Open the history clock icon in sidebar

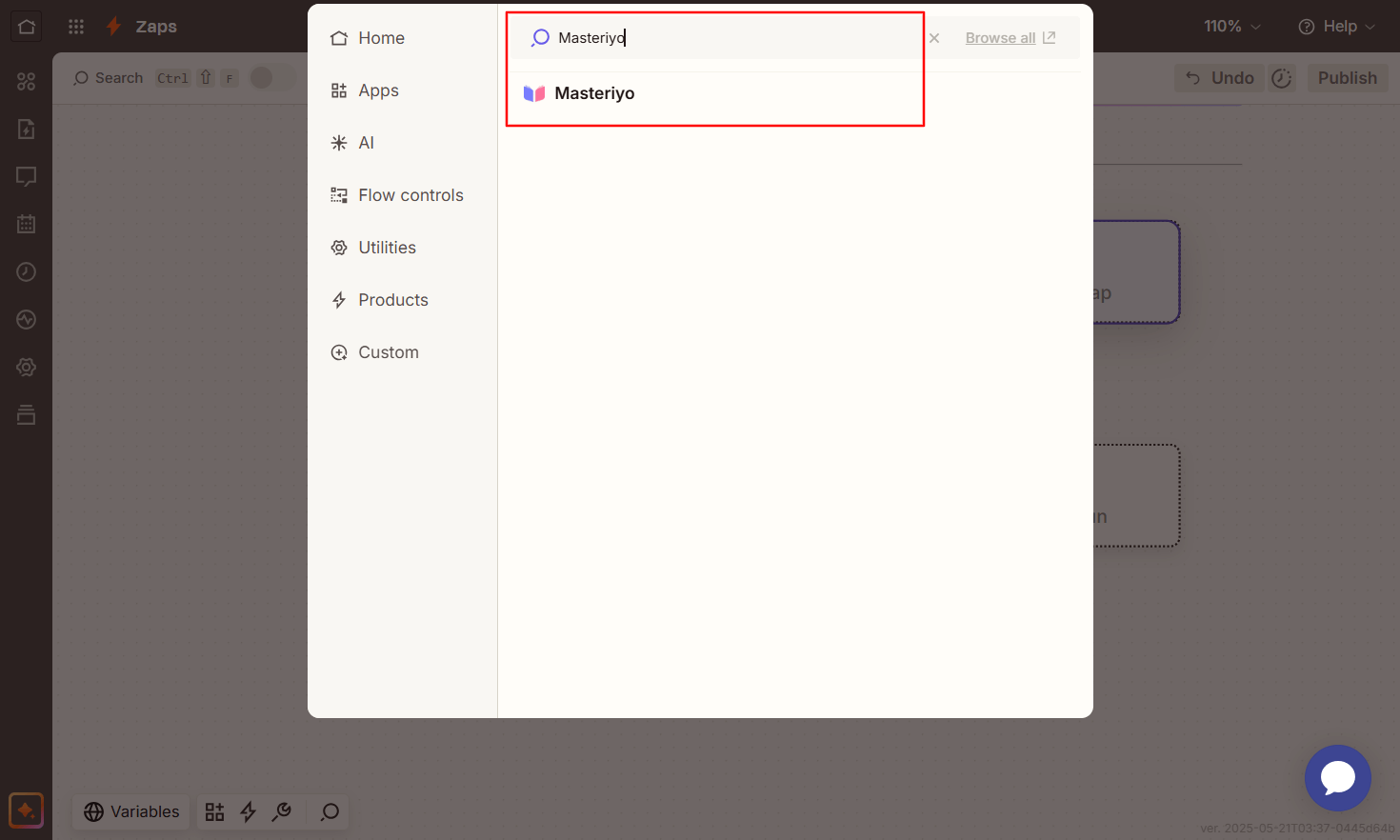point(27,272)
